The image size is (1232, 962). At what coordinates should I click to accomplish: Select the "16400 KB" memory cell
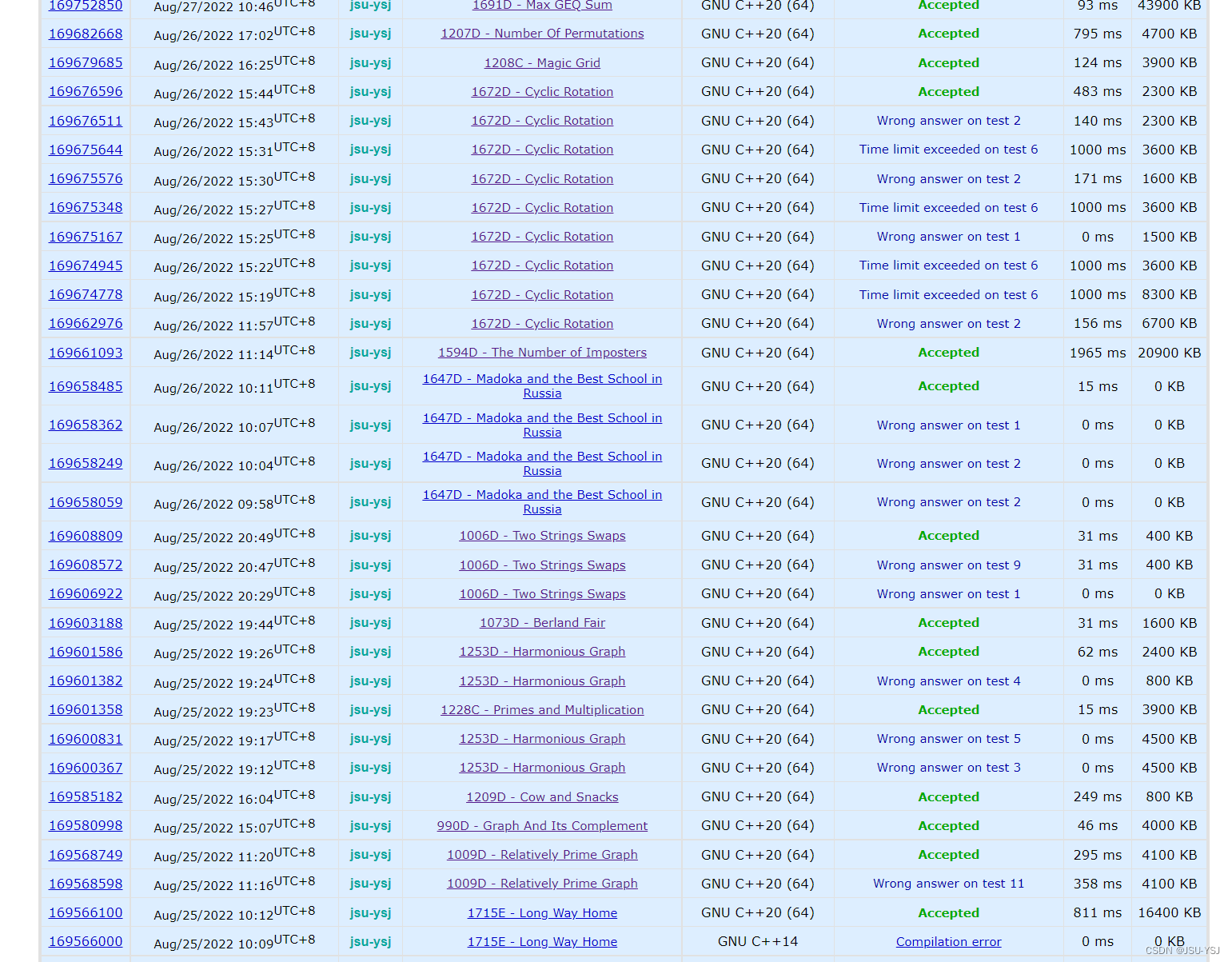click(x=1169, y=912)
